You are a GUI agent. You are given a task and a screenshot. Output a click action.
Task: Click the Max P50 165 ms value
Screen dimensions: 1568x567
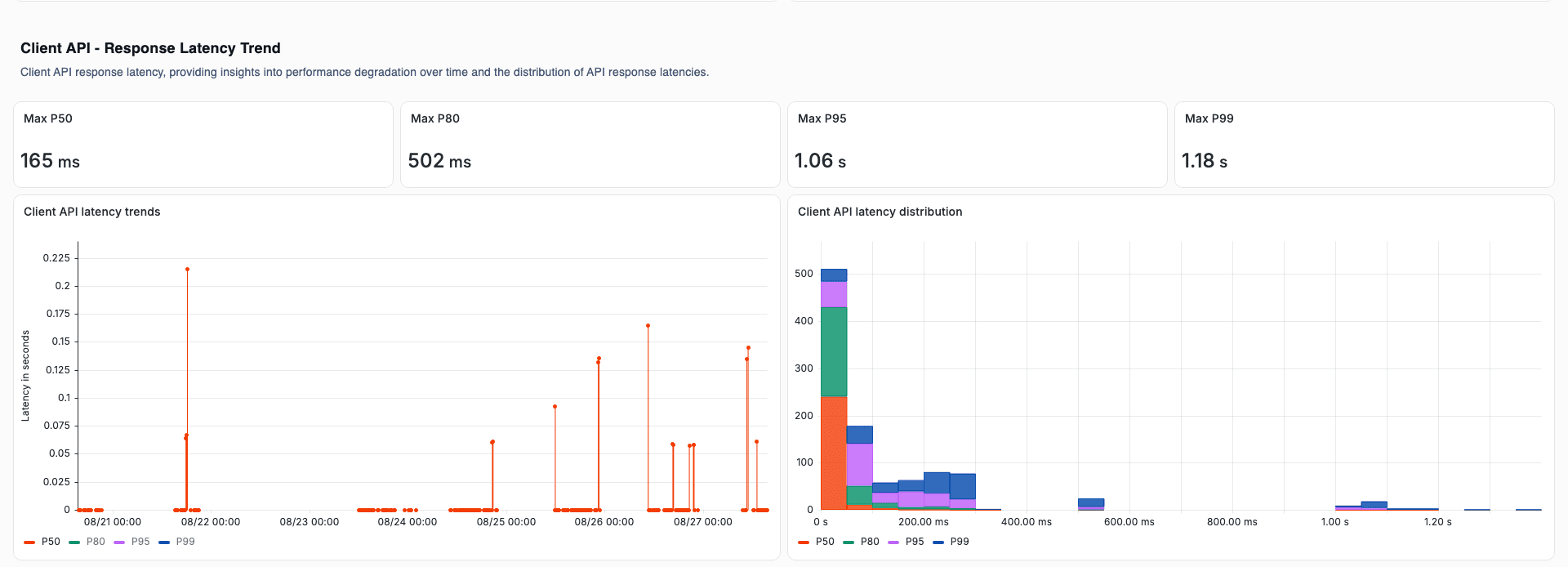pyautogui.click(x=50, y=161)
